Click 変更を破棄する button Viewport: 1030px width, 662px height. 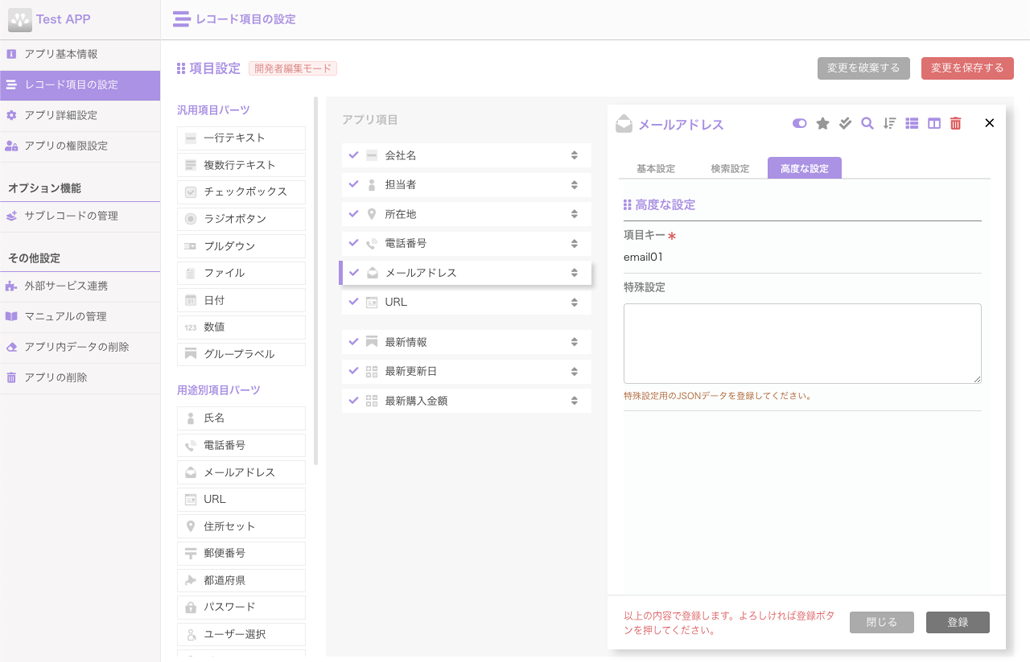coord(863,68)
